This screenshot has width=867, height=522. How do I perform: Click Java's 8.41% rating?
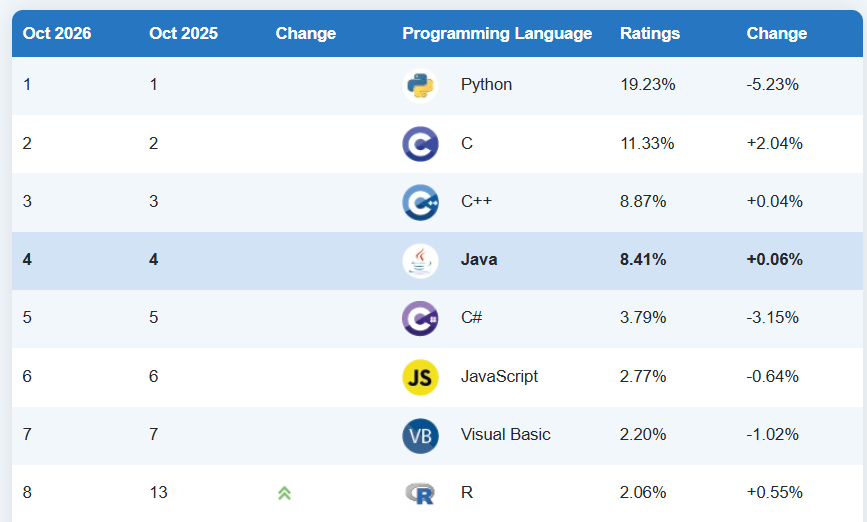tap(643, 259)
